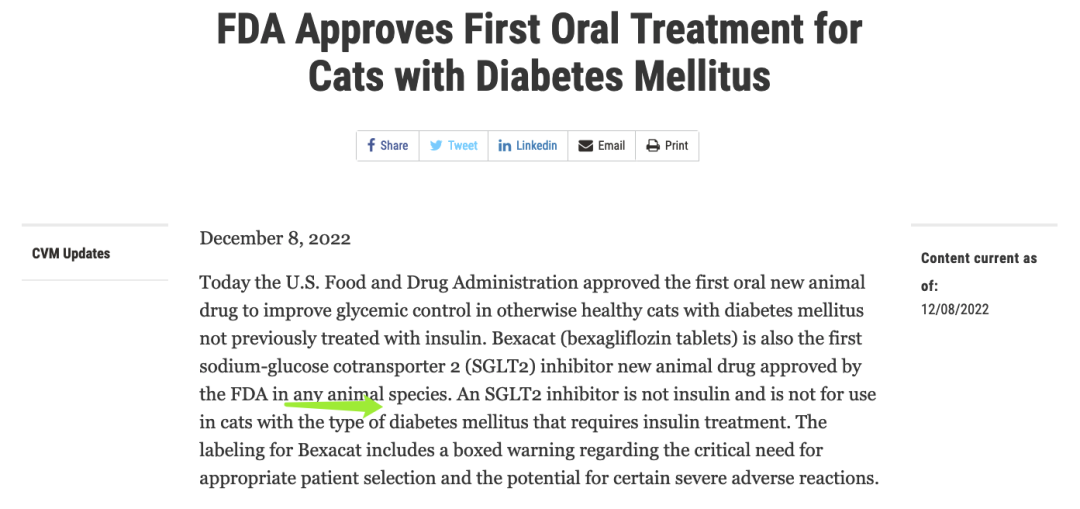Screen dimensions: 1080x509
Task: Open the CVM Updates sidebar item
Action: [71, 254]
